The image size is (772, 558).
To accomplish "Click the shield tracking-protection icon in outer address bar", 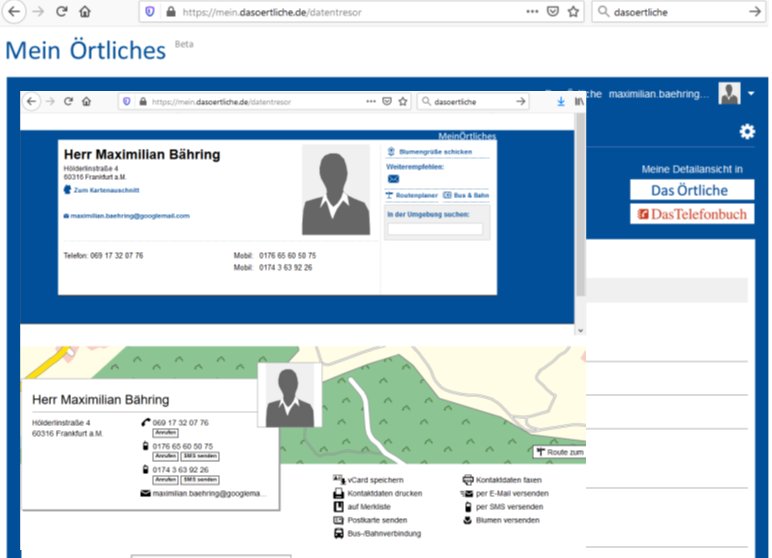I will (150, 11).
